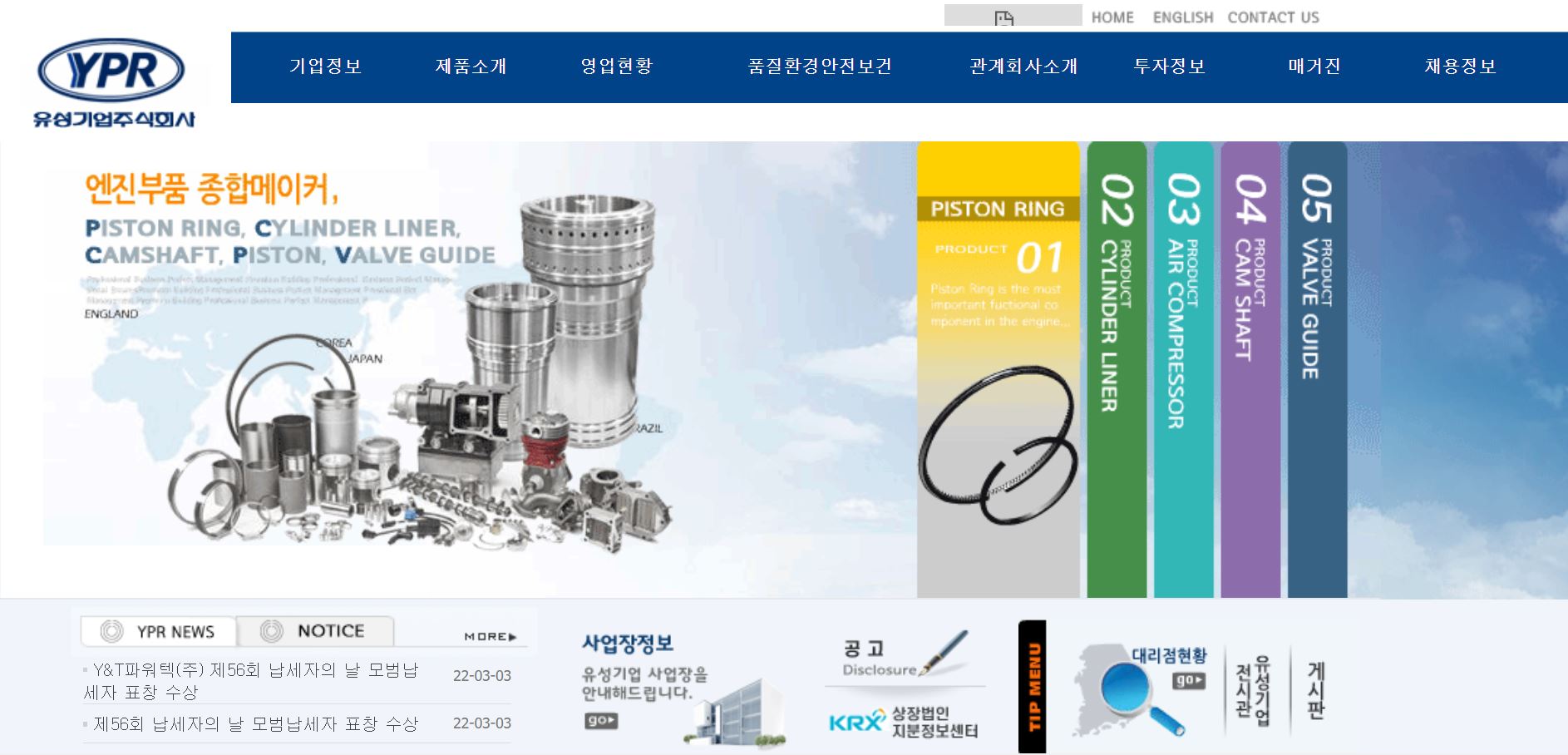
Task: Open the 투자정보 menu
Action: pos(1169,67)
